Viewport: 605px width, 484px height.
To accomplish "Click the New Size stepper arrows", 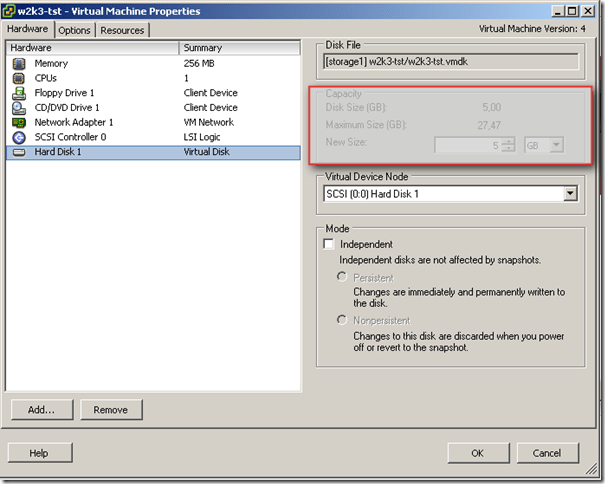I will click(508, 145).
